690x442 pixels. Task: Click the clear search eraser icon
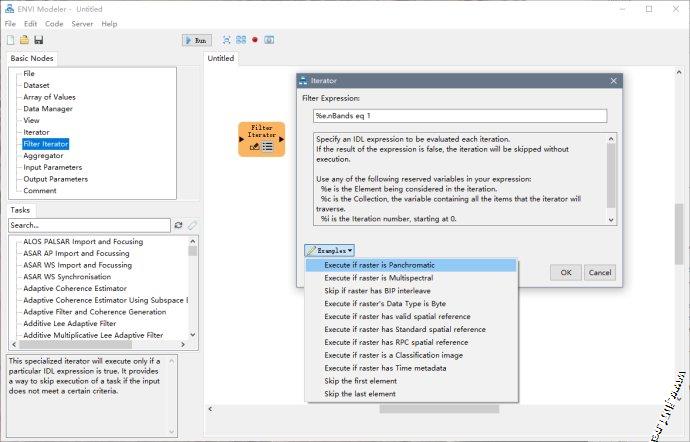pos(192,225)
